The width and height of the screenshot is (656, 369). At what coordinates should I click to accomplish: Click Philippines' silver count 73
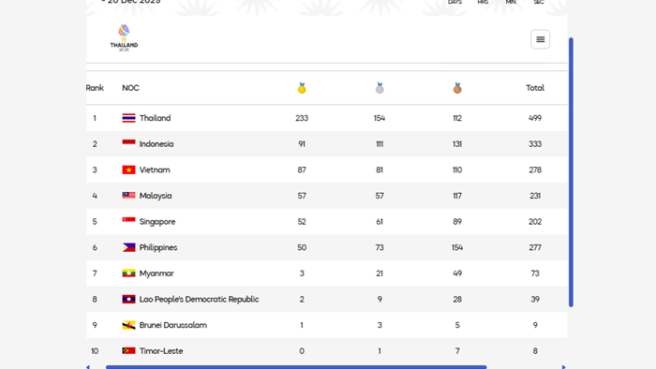[379, 248]
